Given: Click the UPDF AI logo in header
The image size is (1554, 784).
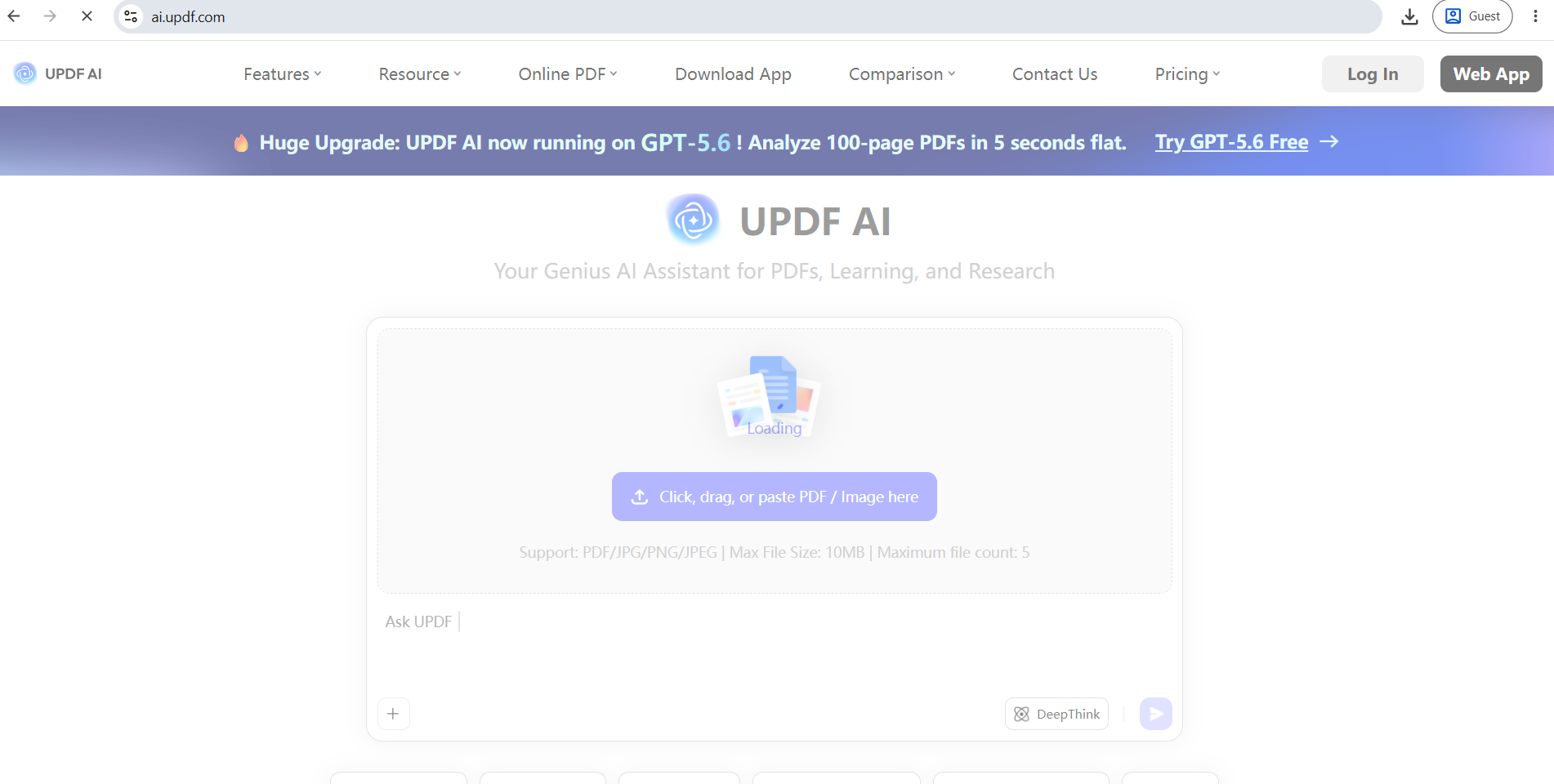Looking at the screenshot, I should coord(58,73).
